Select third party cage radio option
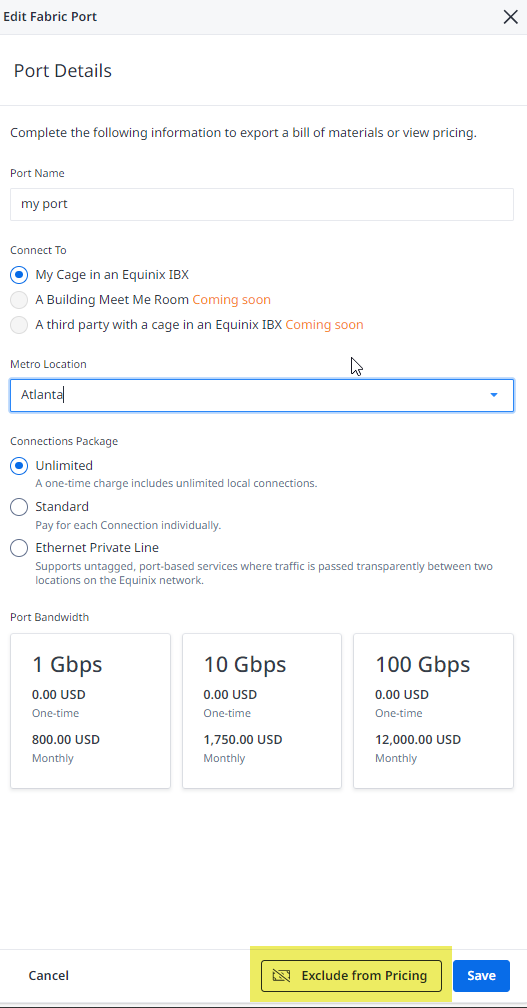The width and height of the screenshot is (527, 1008). (19, 325)
